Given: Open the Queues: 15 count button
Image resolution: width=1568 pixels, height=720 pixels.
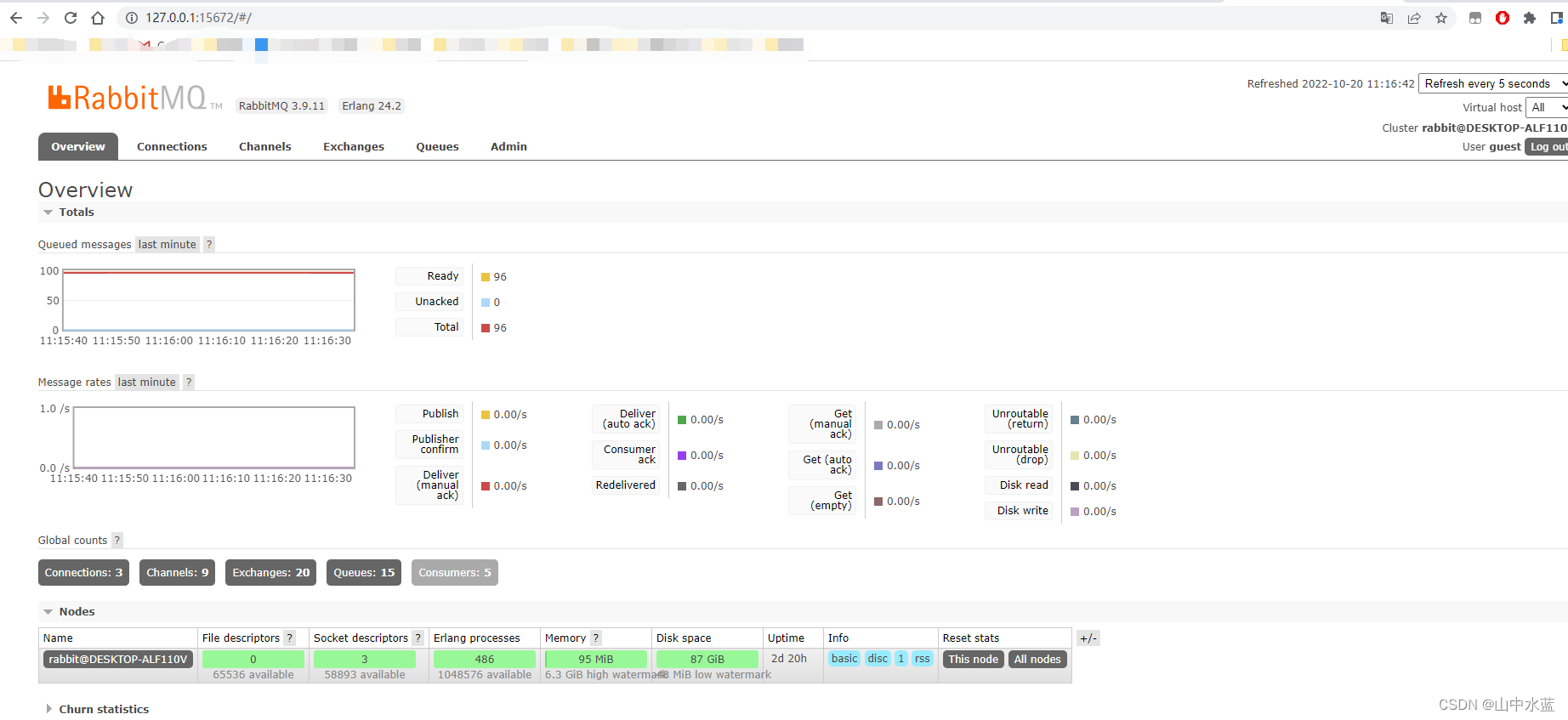Looking at the screenshot, I should click(x=364, y=573).
